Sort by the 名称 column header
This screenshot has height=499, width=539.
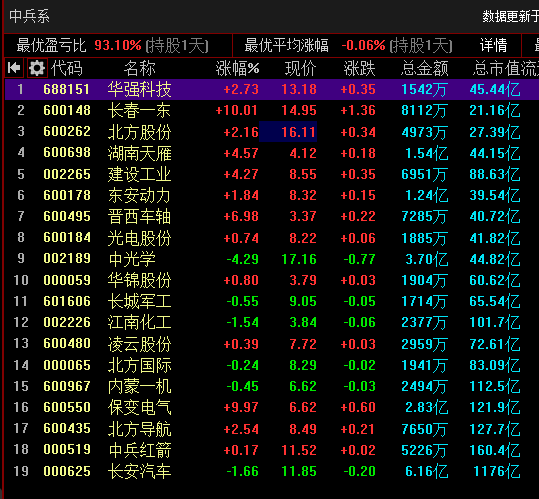(x=140, y=68)
